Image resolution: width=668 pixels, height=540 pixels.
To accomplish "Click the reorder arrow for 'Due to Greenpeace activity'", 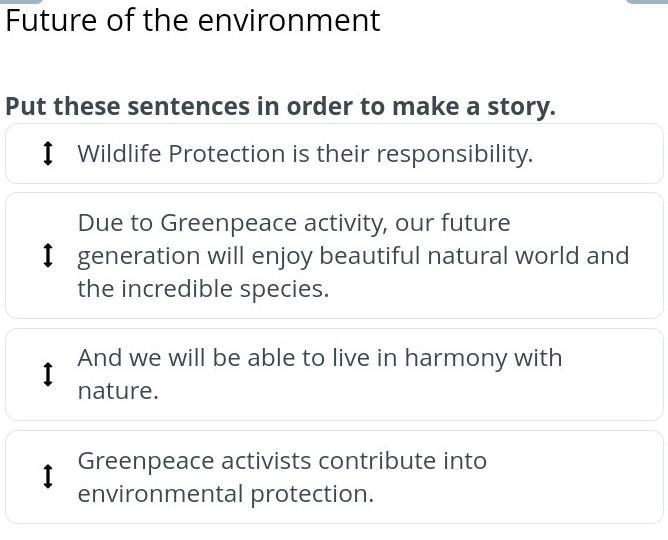I will 47,256.
